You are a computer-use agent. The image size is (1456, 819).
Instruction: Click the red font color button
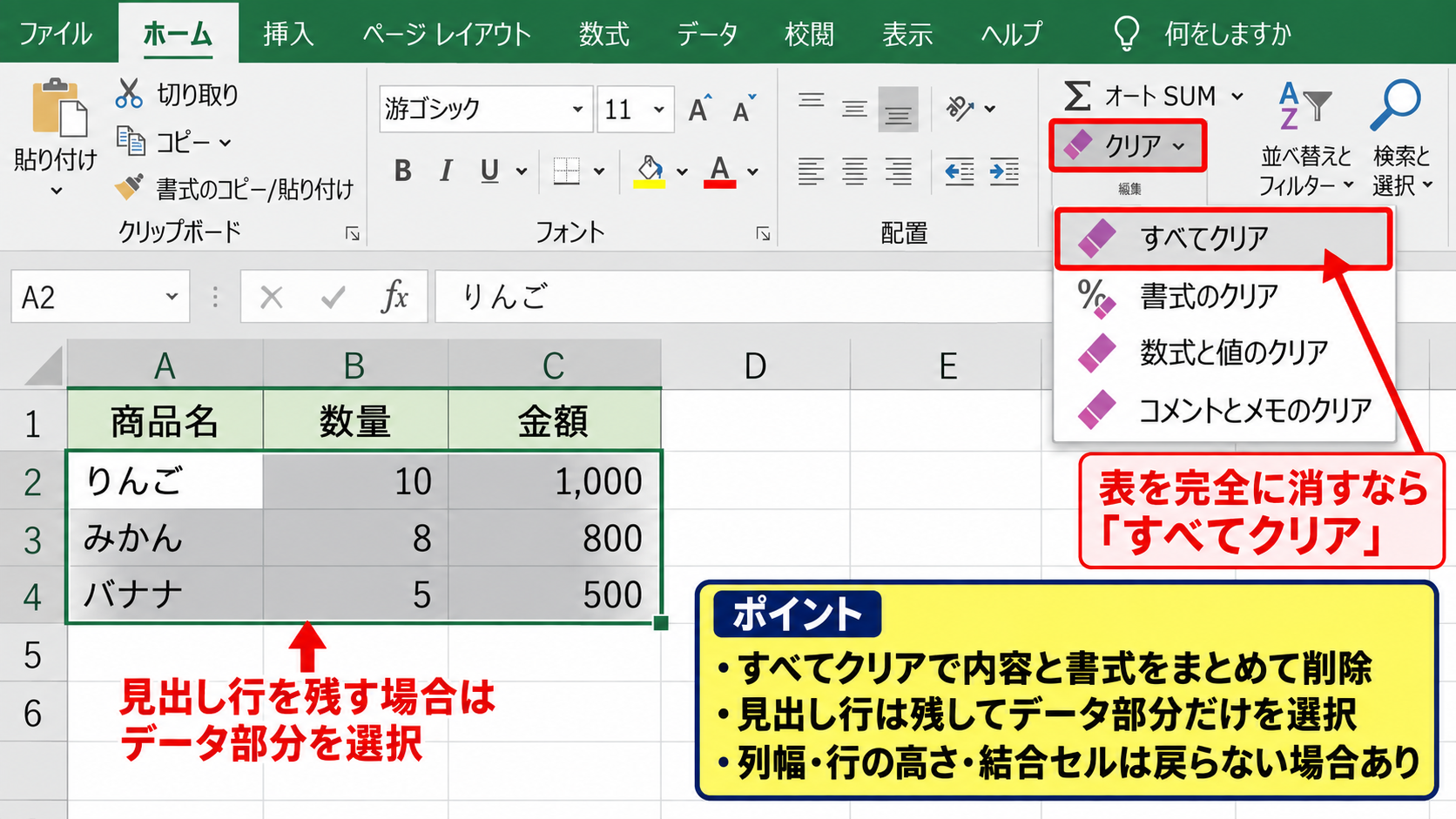(720, 171)
